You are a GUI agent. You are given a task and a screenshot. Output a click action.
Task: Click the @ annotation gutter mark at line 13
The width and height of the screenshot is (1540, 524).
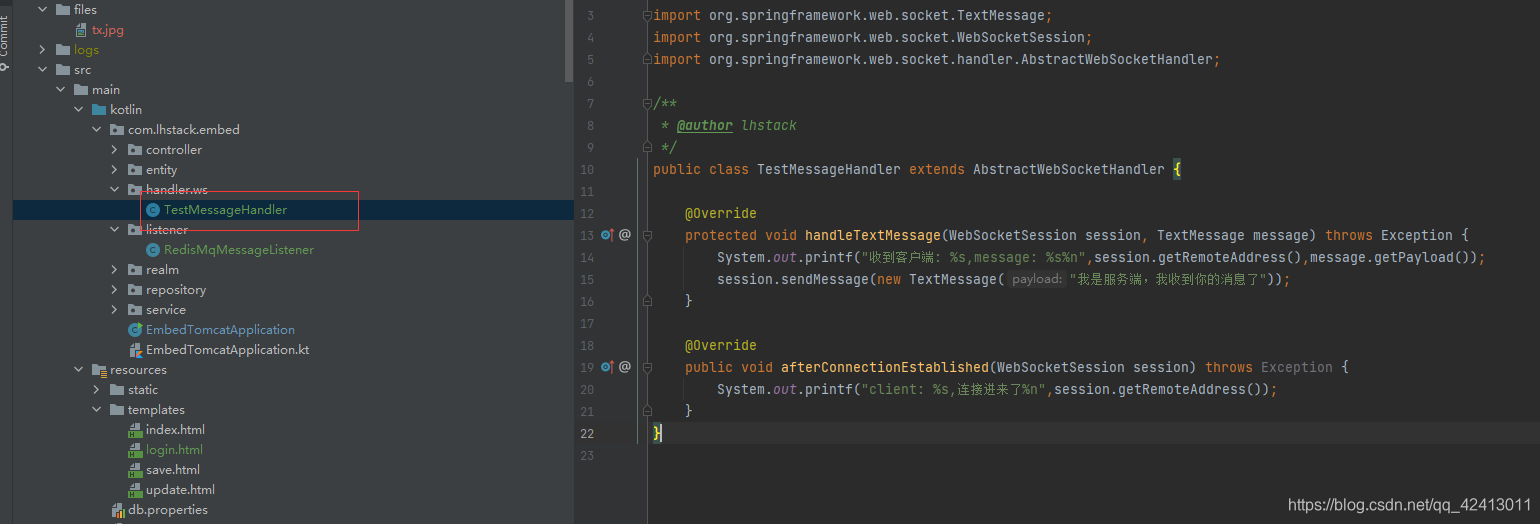click(x=625, y=235)
